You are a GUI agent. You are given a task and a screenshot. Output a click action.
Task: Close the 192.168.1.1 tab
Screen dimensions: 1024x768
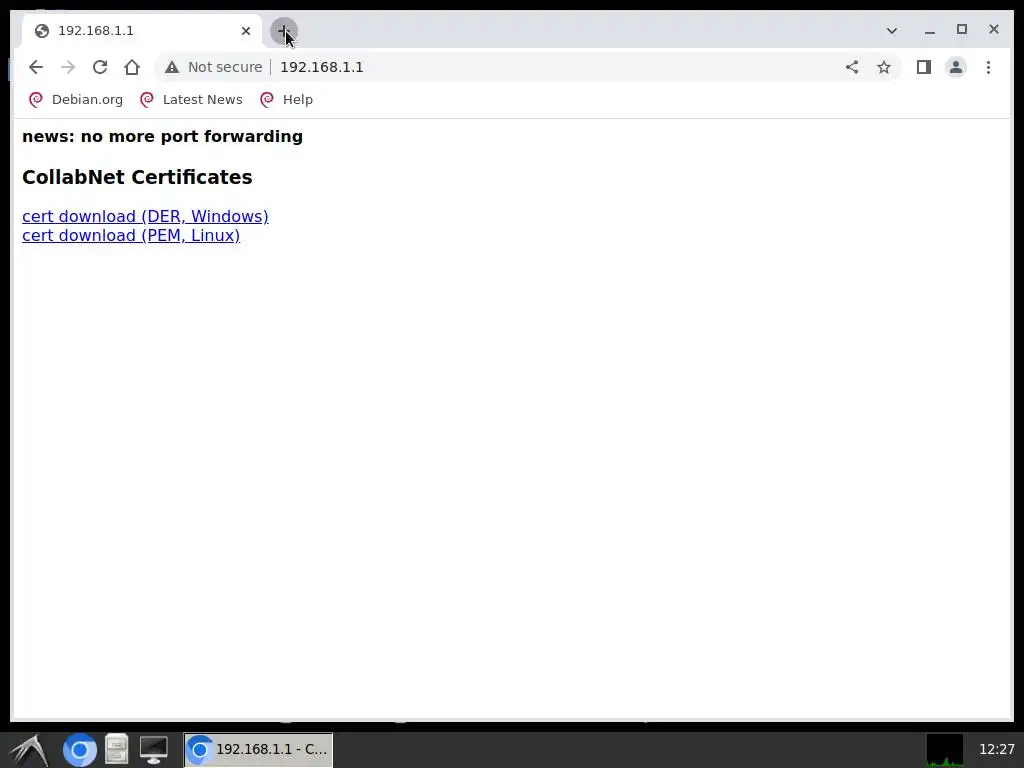pyautogui.click(x=246, y=31)
